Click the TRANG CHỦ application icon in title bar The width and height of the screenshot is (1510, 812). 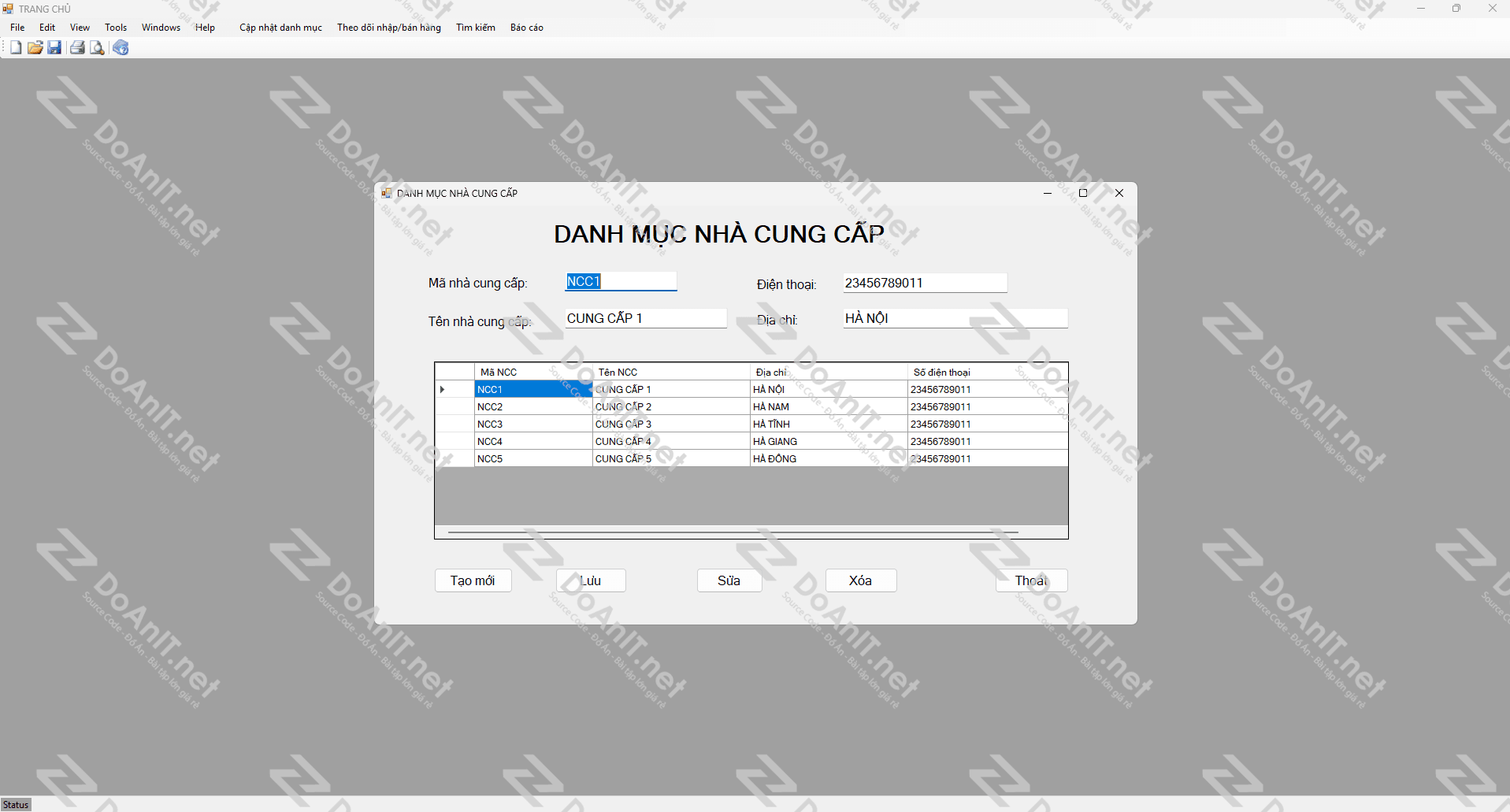(8, 9)
